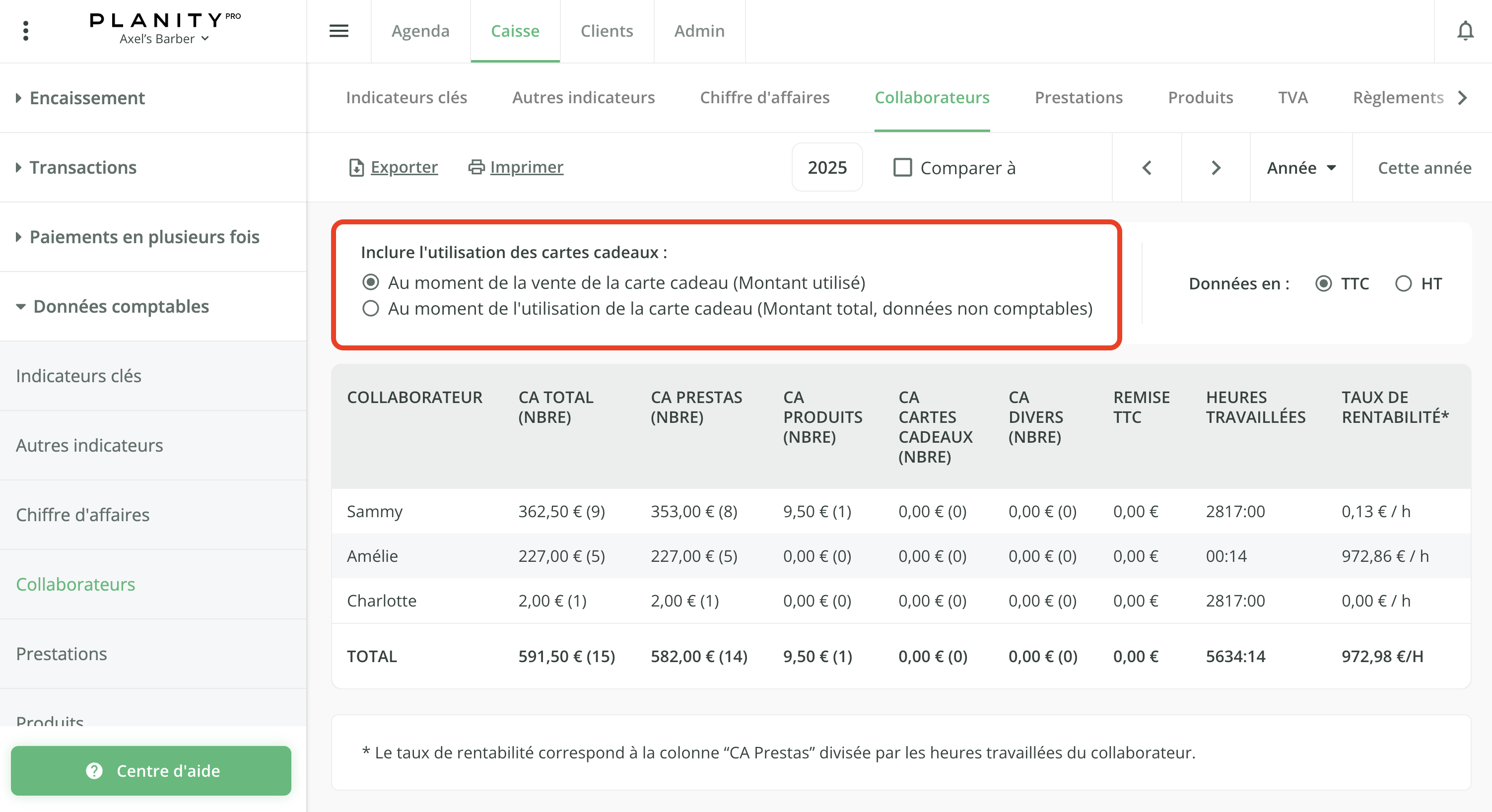Click the 2025 year input field
The height and width of the screenshot is (812, 1492).
coord(827,167)
